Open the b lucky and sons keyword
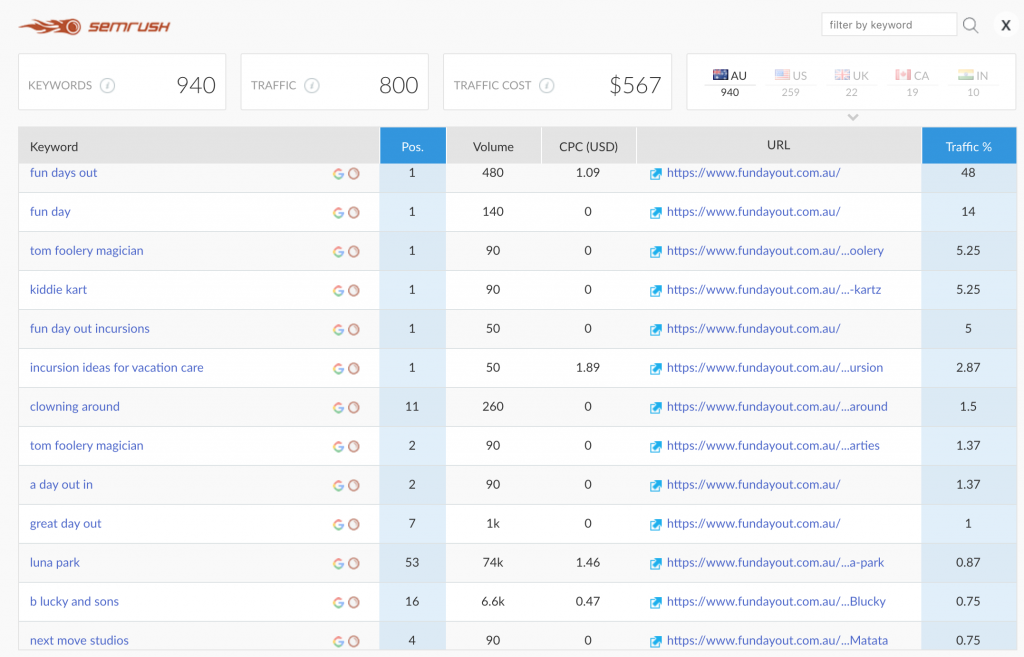Screen dimensions: 1024x657 coord(74,601)
